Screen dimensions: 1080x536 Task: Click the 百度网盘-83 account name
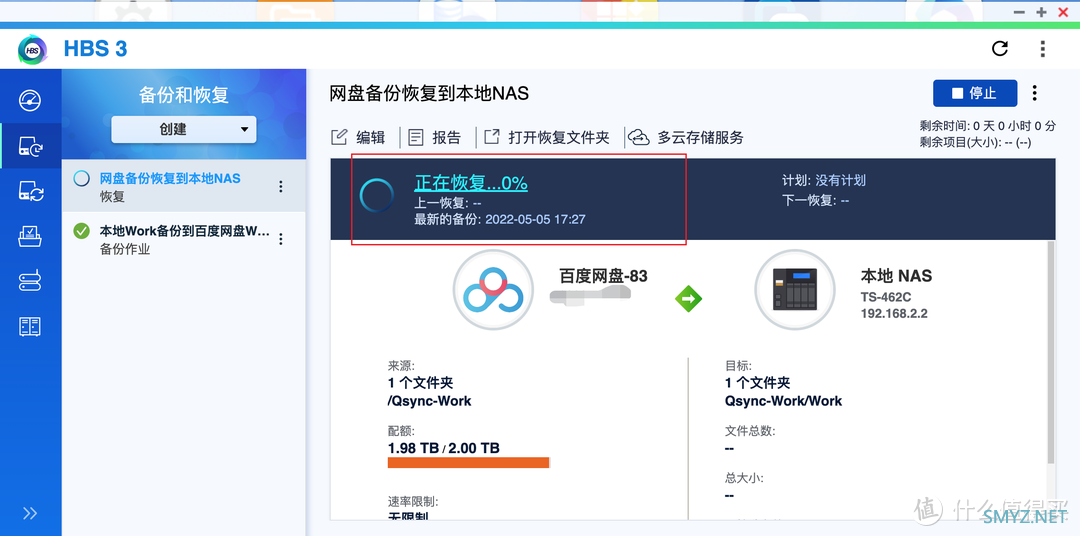point(603,276)
